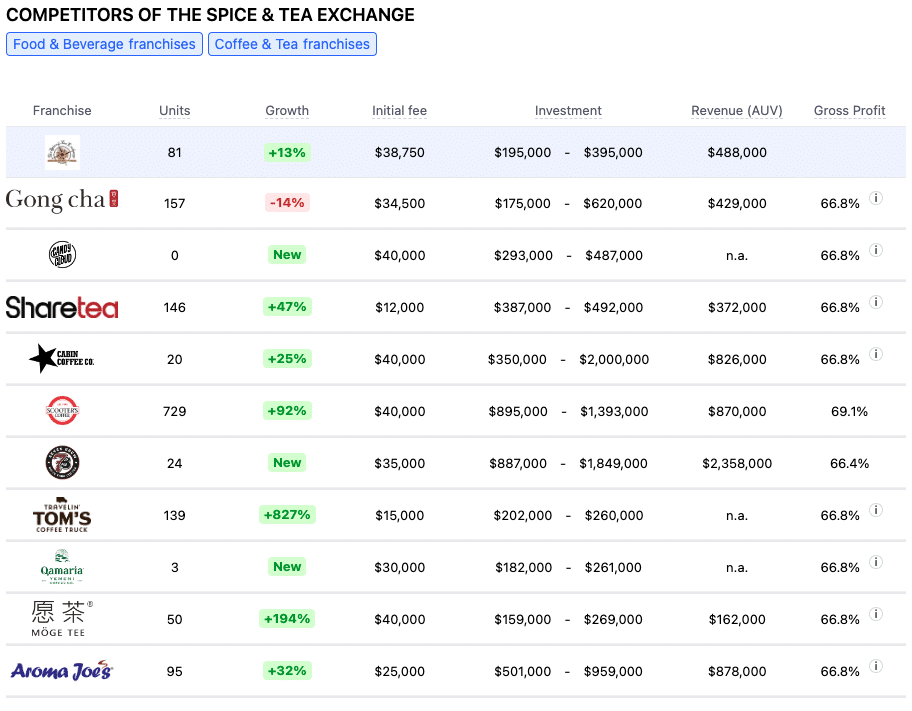This screenshot has height=711, width=912.
Task: Click the $895,000 investment value
Action: (518, 411)
